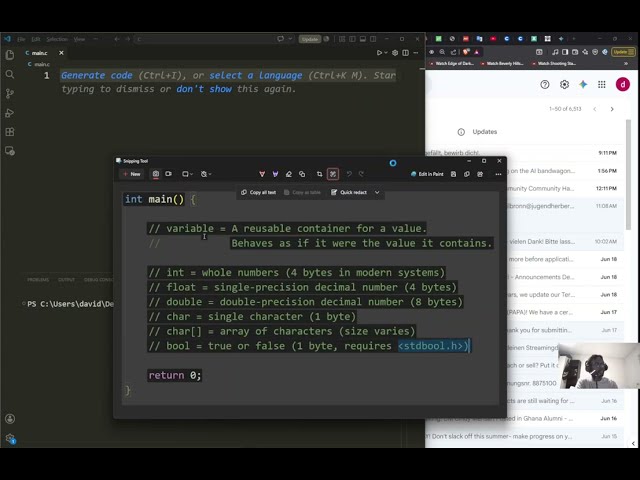Open Source Control in VS Code activity bar

[10, 93]
